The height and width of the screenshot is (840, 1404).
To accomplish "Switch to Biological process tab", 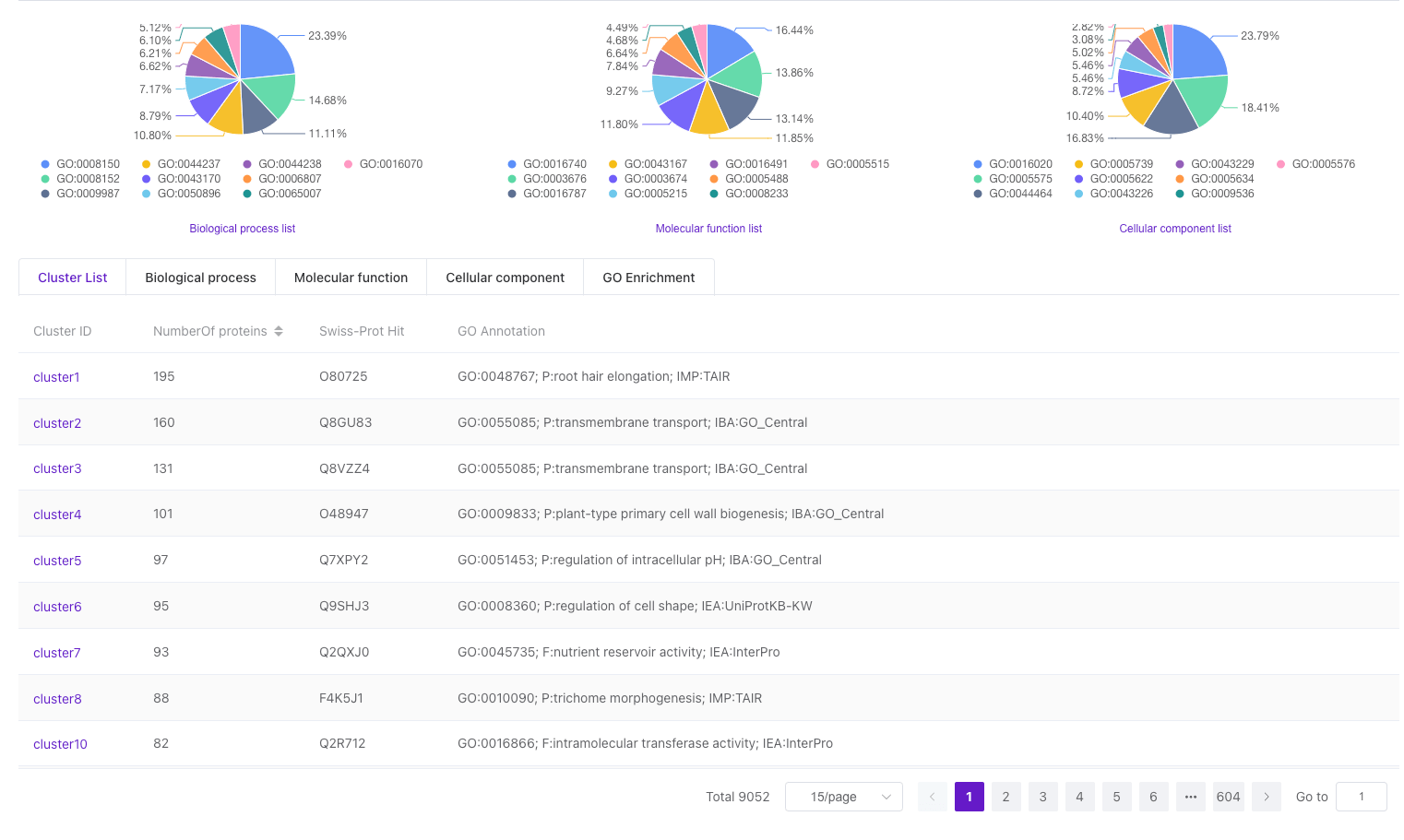I will [x=200, y=278].
